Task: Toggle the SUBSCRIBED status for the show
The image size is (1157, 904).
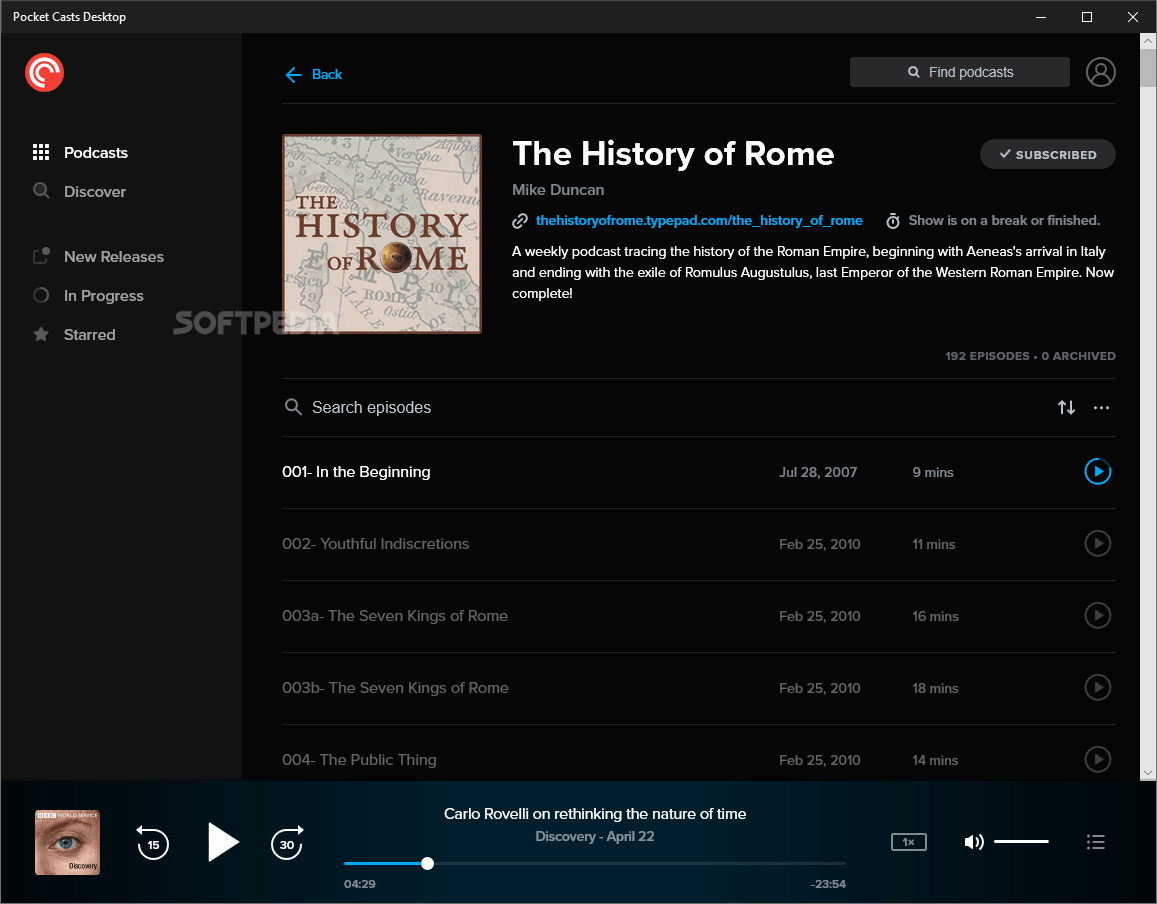Action: coord(1047,154)
